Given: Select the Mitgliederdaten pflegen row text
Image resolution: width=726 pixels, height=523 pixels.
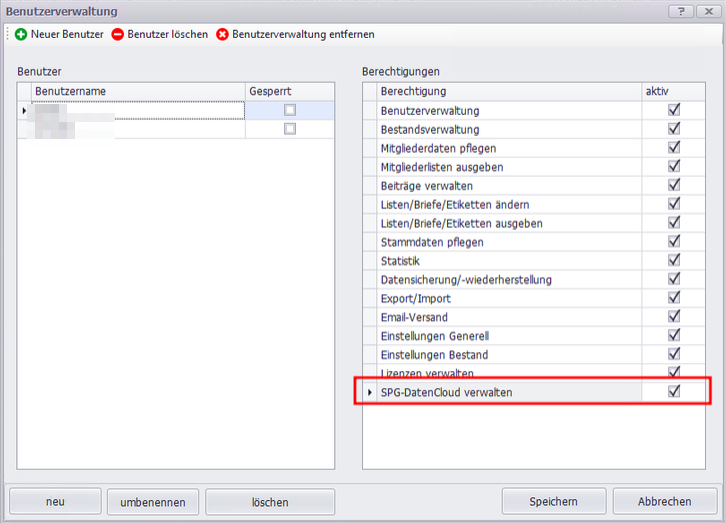Looking at the screenshot, I should tap(438, 149).
